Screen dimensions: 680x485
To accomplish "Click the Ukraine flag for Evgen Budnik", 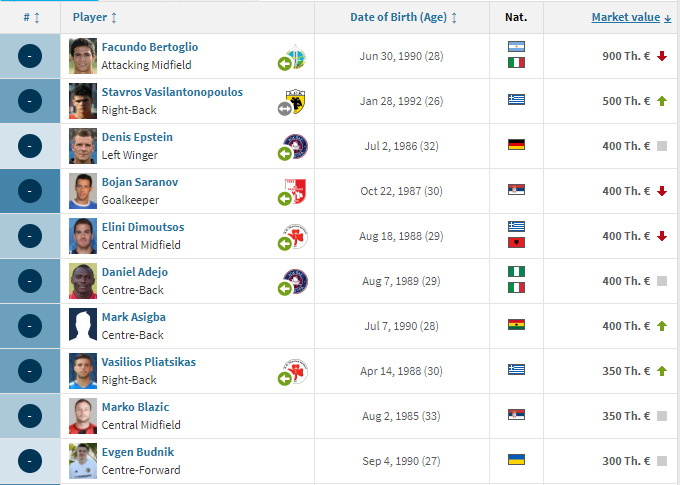I will (x=516, y=459).
